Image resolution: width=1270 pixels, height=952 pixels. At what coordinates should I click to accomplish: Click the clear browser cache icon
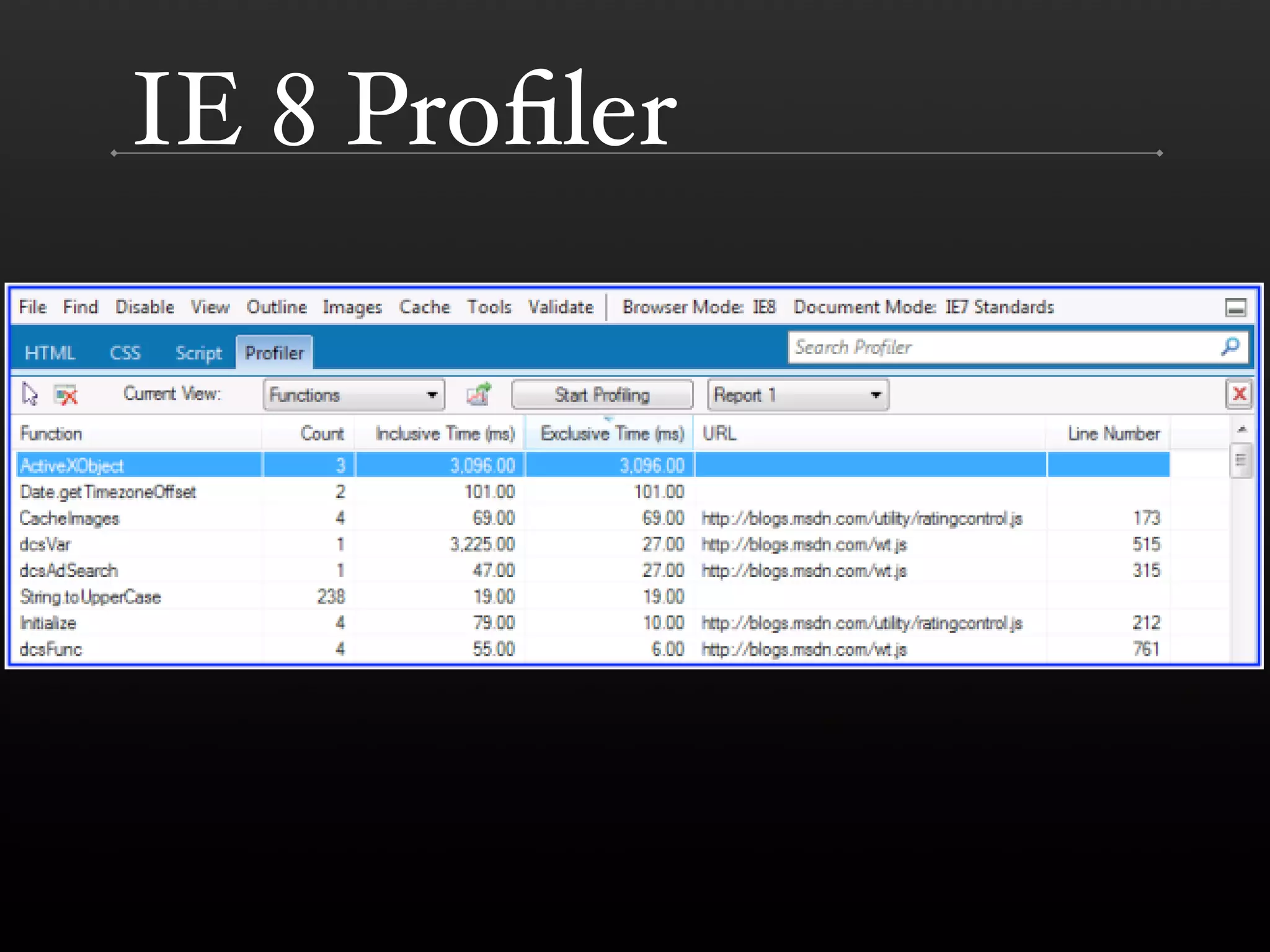click(x=66, y=395)
